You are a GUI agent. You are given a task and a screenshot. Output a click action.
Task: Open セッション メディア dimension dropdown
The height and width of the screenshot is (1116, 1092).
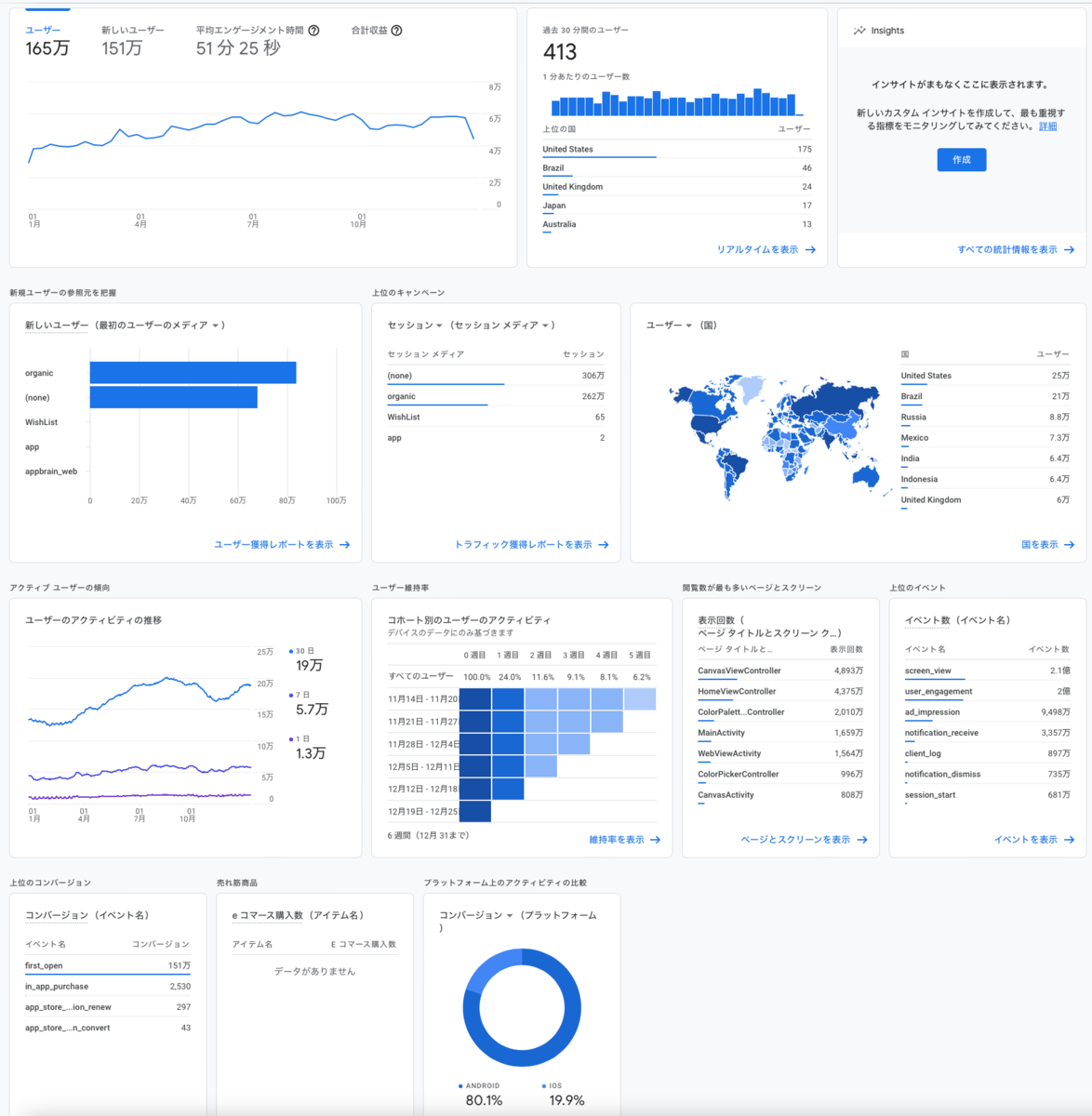(x=502, y=325)
